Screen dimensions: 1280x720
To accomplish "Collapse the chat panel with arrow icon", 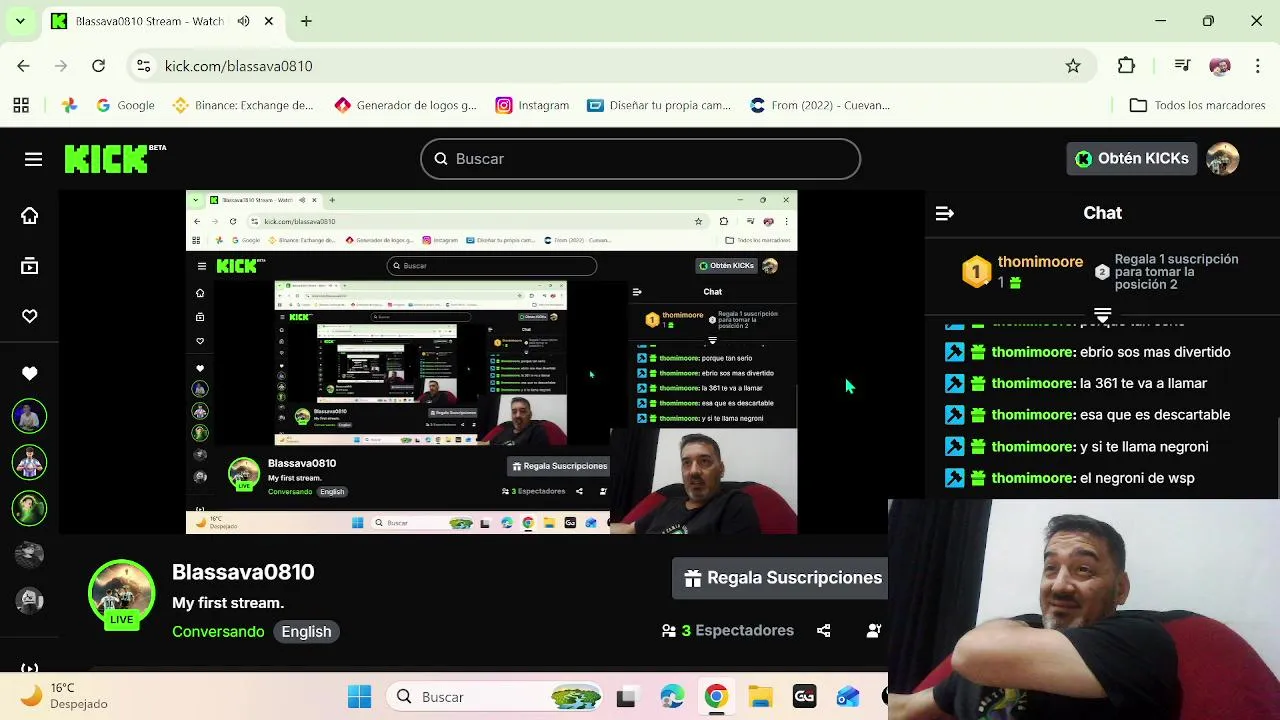I will (945, 213).
